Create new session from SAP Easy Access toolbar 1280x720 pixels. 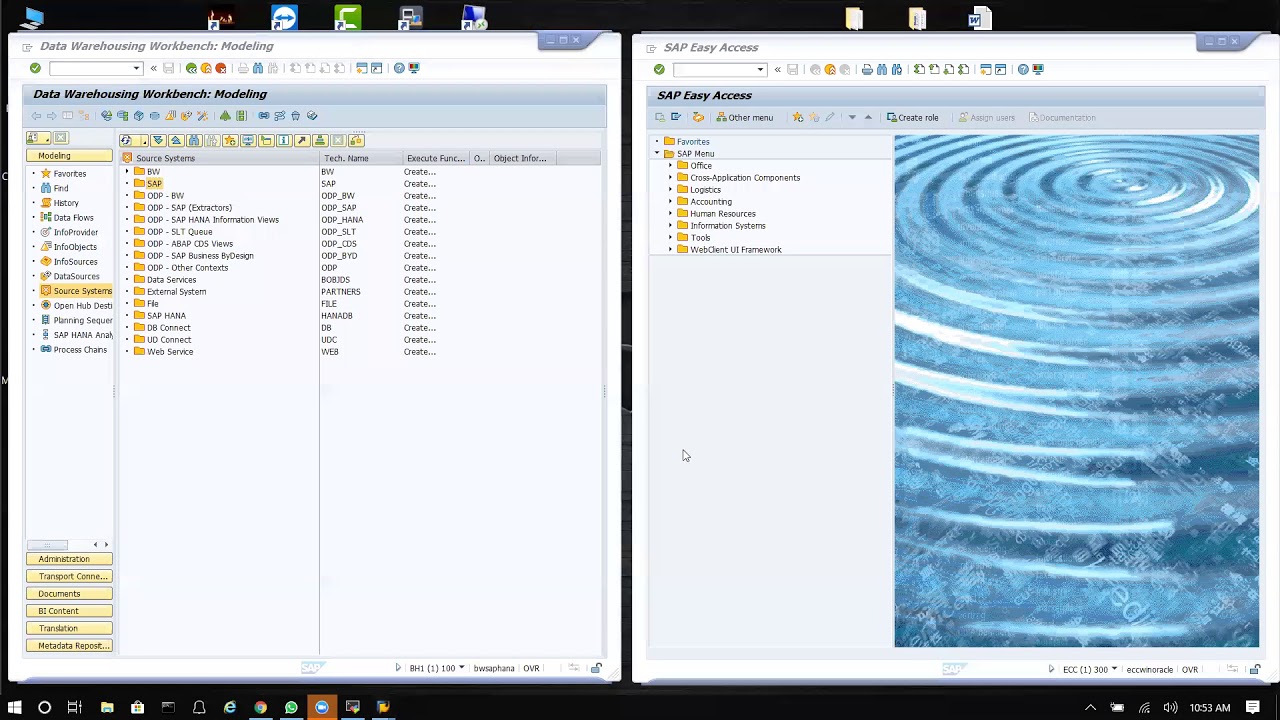tap(986, 69)
